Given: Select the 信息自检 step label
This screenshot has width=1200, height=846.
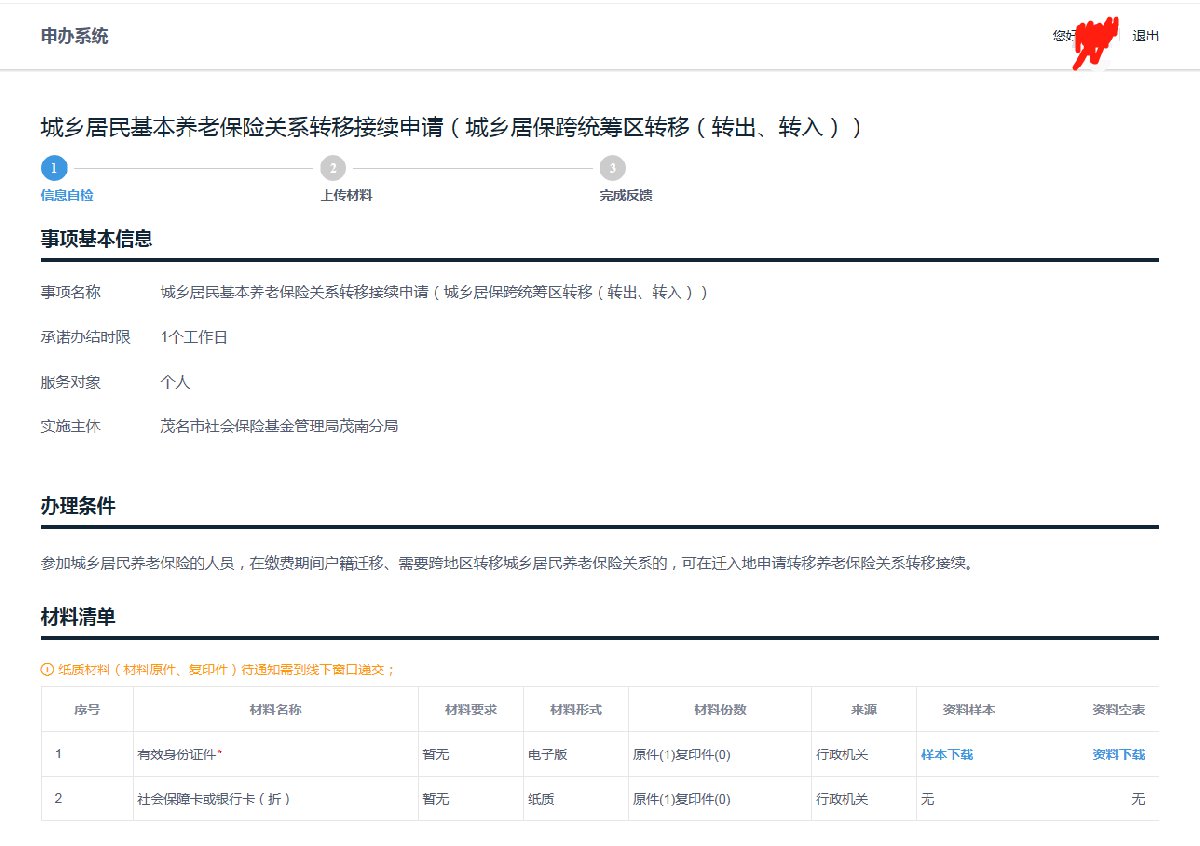Looking at the screenshot, I should coord(67,196).
